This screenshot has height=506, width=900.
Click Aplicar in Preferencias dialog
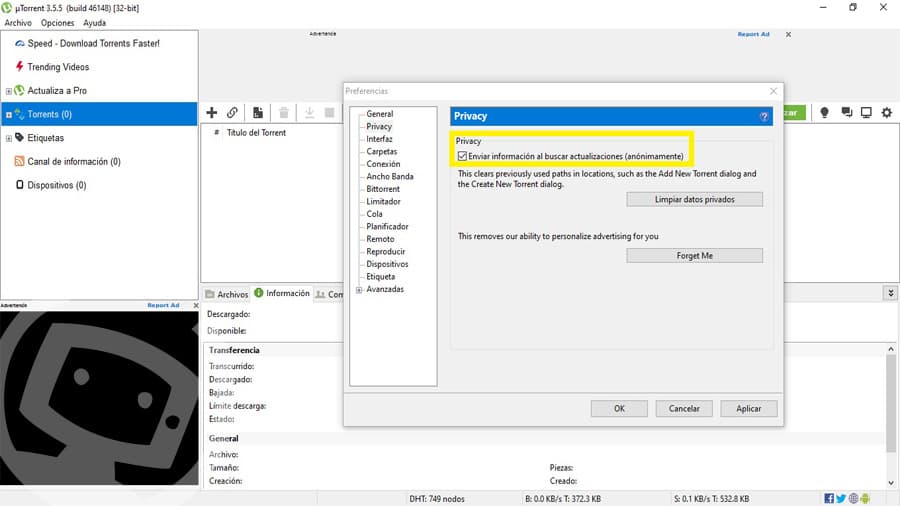[749, 408]
